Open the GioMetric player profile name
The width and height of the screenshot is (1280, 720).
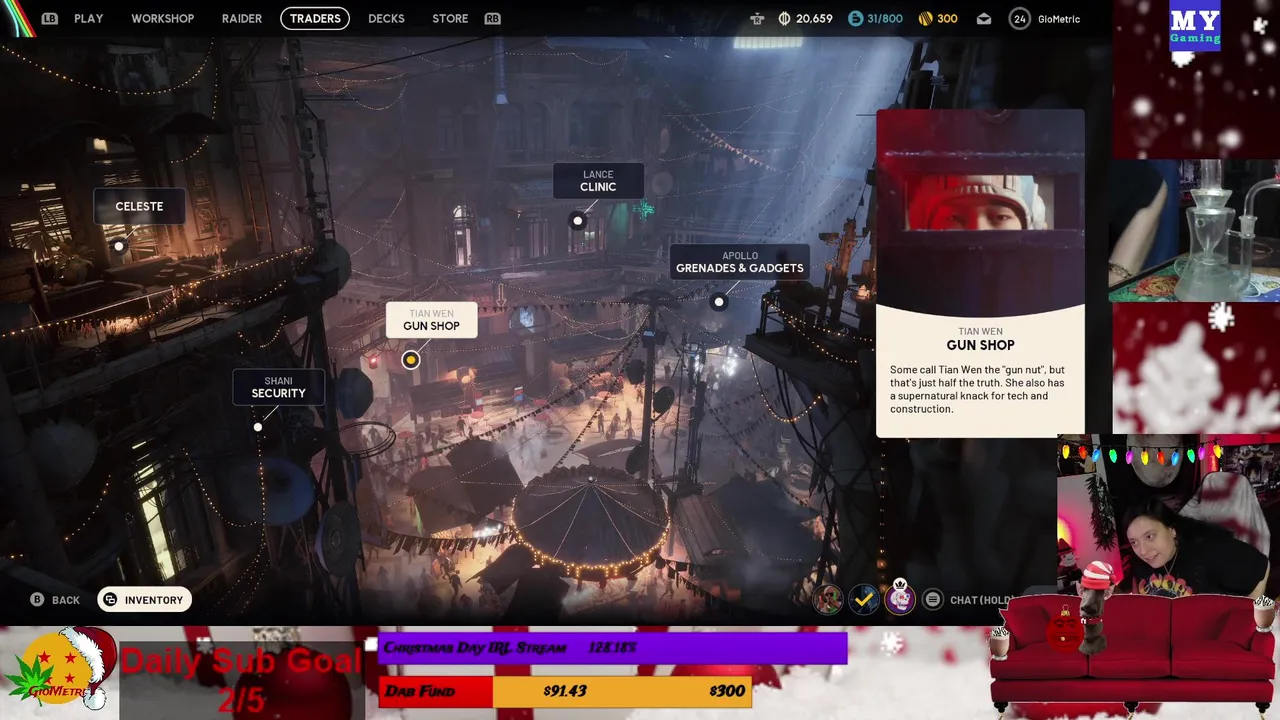1059,18
